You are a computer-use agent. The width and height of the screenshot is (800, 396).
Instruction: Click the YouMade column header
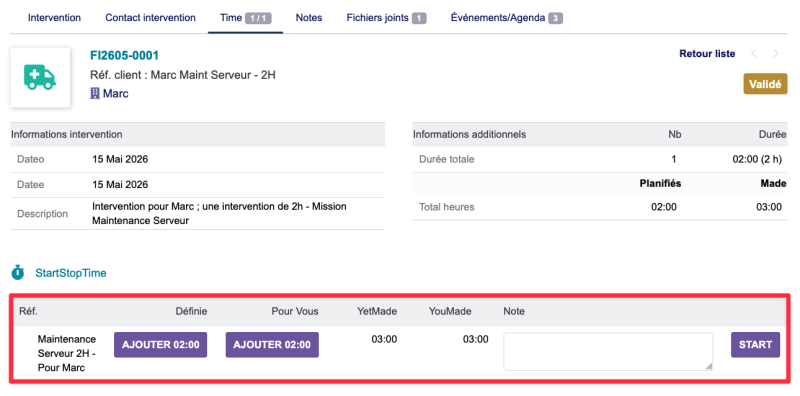450,311
